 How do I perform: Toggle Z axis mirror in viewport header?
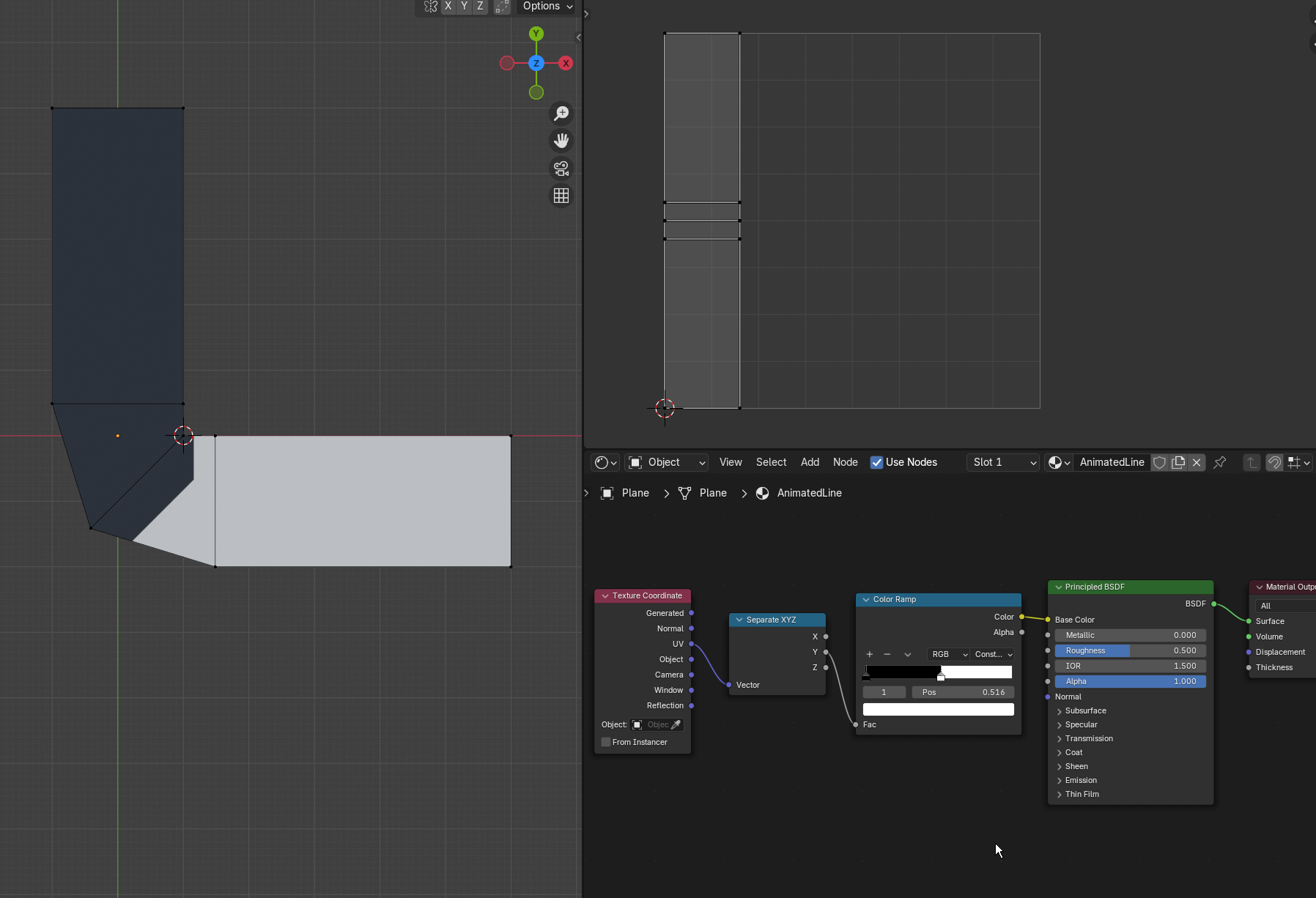click(480, 7)
